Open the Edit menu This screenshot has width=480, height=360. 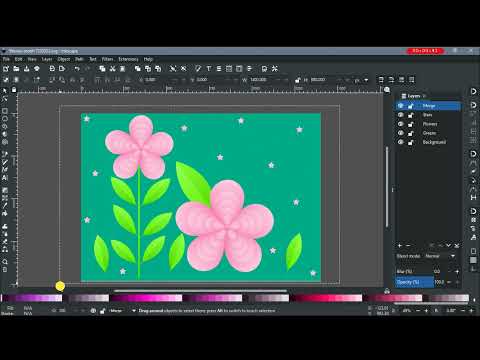tap(18, 59)
